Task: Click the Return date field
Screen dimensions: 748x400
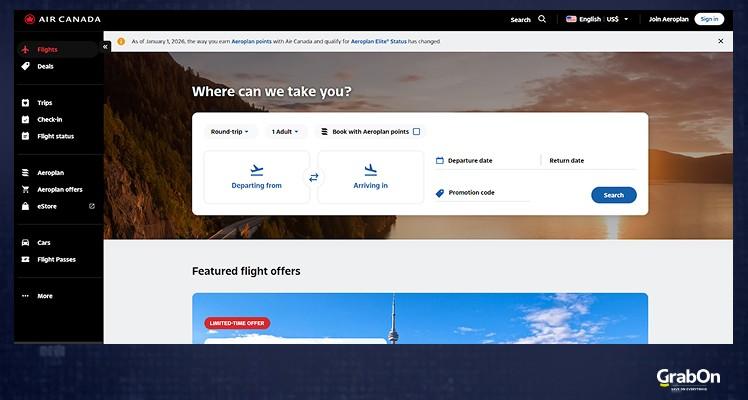Action: point(592,161)
